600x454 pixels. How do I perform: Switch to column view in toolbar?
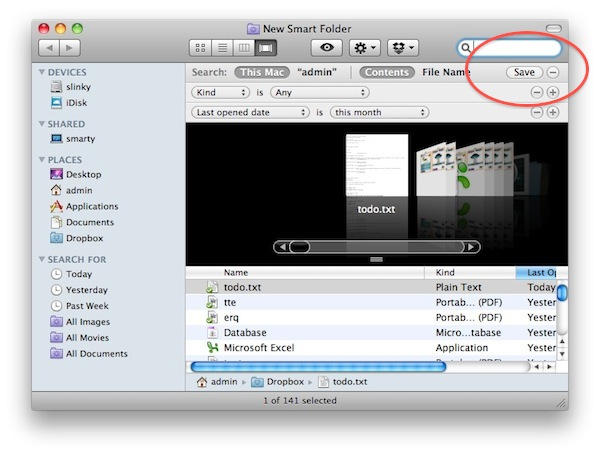[244, 48]
